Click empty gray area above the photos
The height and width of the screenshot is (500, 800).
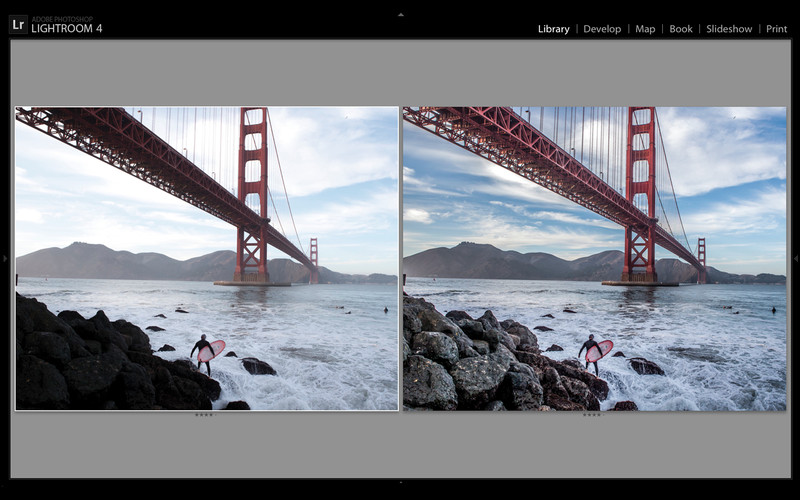pyautogui.click(x=400, y=72)
